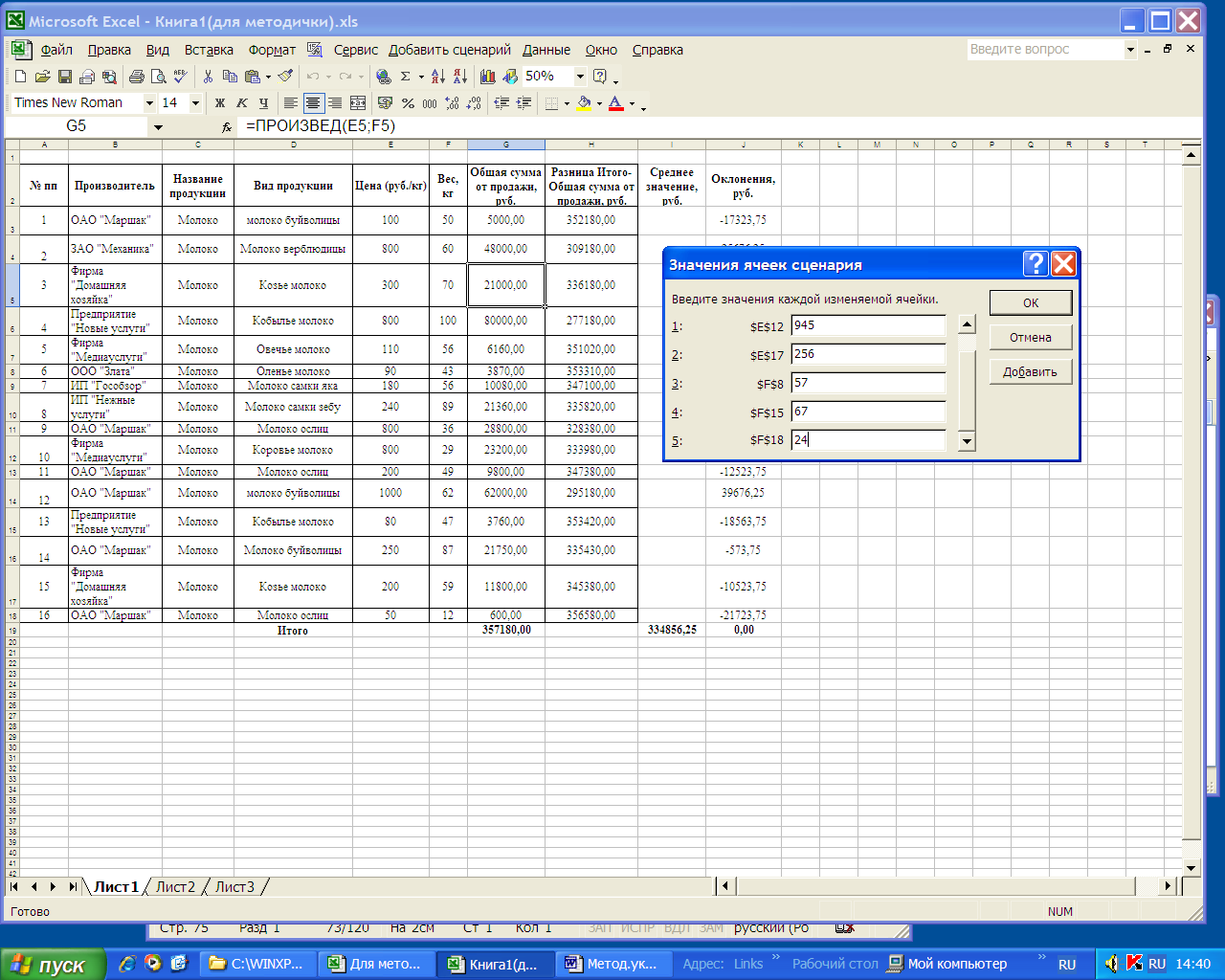Click the AutoSum sigma icon

coord(406,77)
